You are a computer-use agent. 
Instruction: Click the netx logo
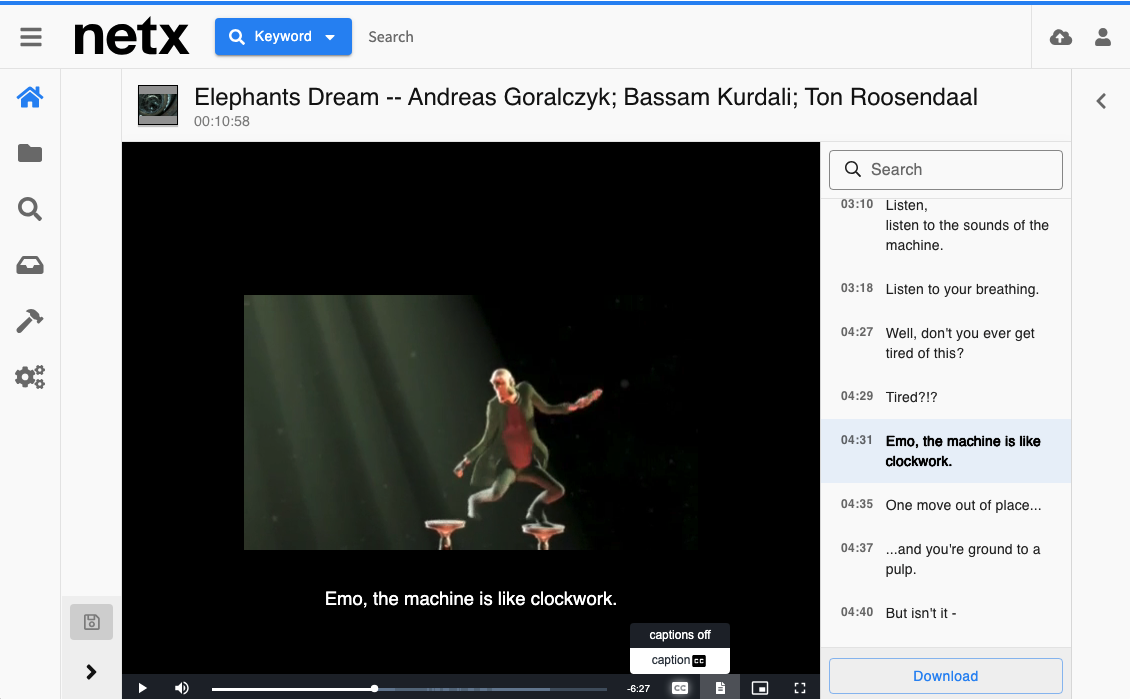131,37
